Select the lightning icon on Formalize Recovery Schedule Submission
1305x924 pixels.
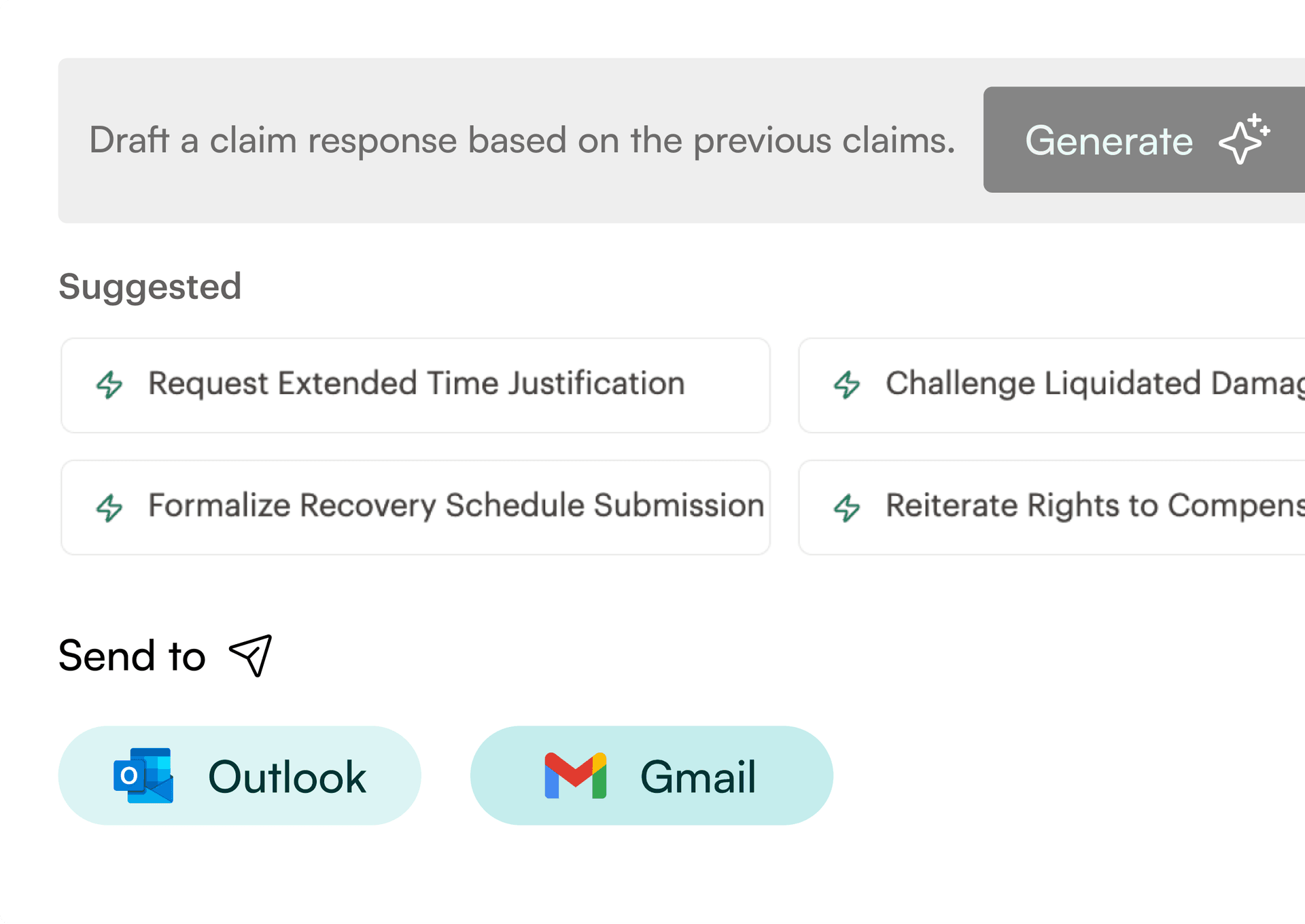coord(110,508)
